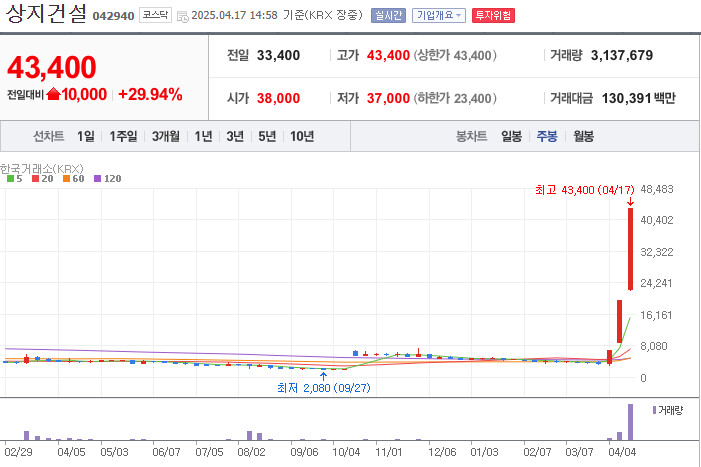Select the 1주일 line chart period
This screenshot has width=701, height=467.
click(x=124, y=136)
